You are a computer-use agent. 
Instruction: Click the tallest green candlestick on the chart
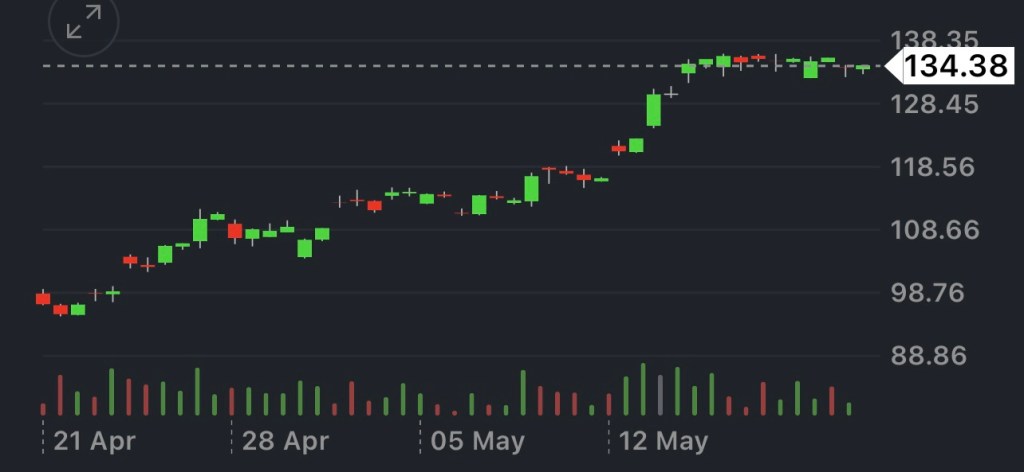[654, 109]
